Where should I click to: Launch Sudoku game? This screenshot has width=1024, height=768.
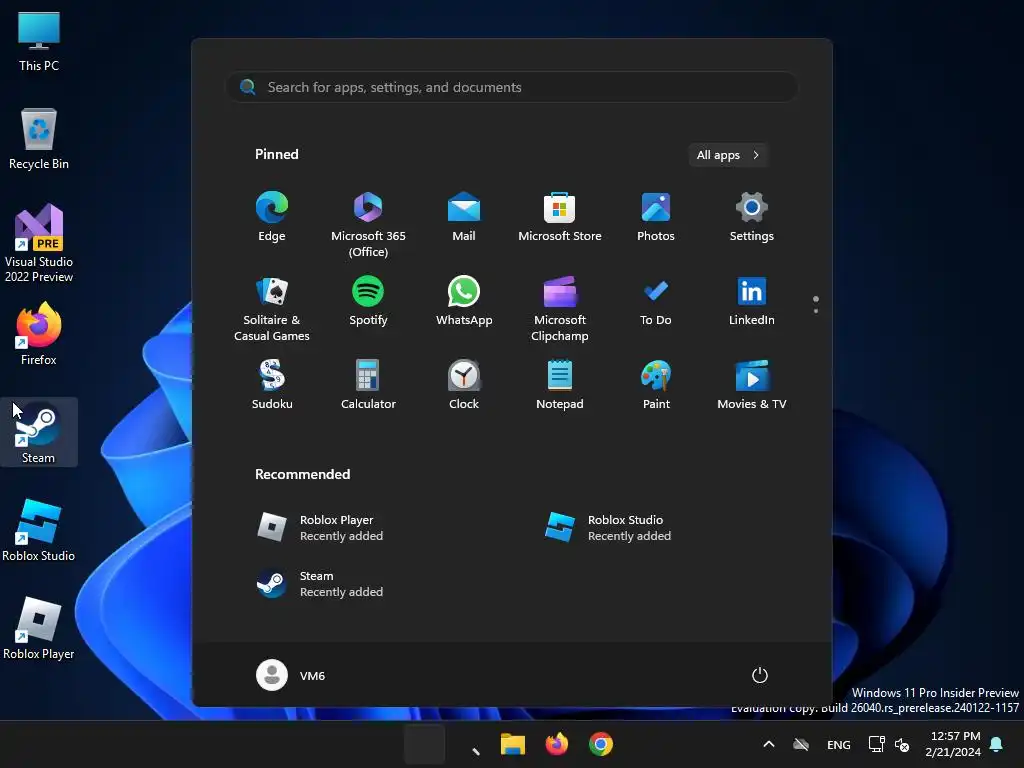click(x=272, y=385)
